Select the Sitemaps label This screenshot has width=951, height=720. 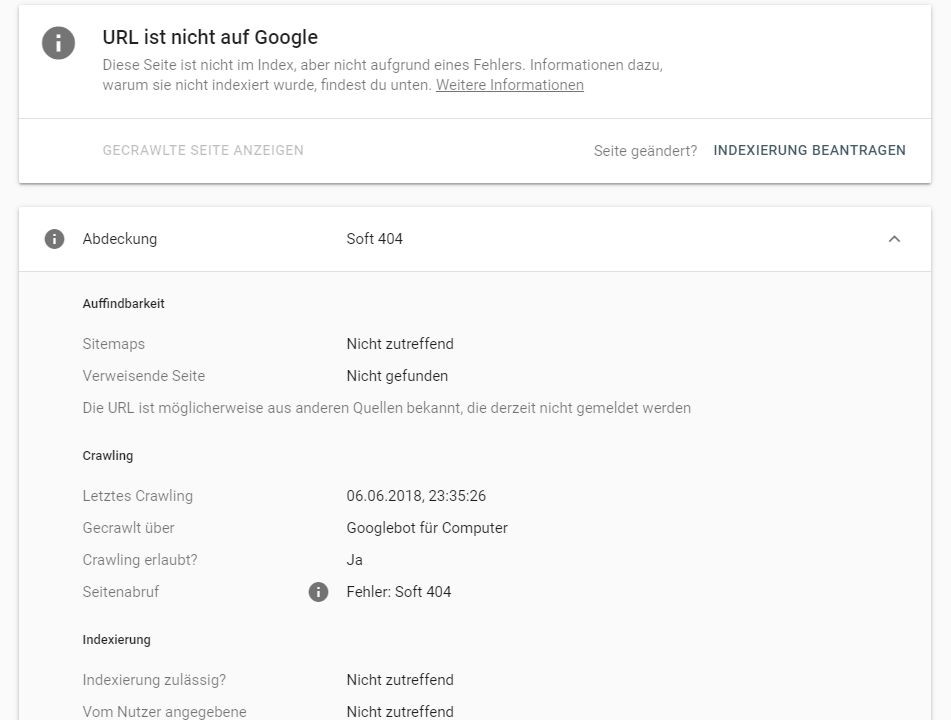(x=113, y=344)
